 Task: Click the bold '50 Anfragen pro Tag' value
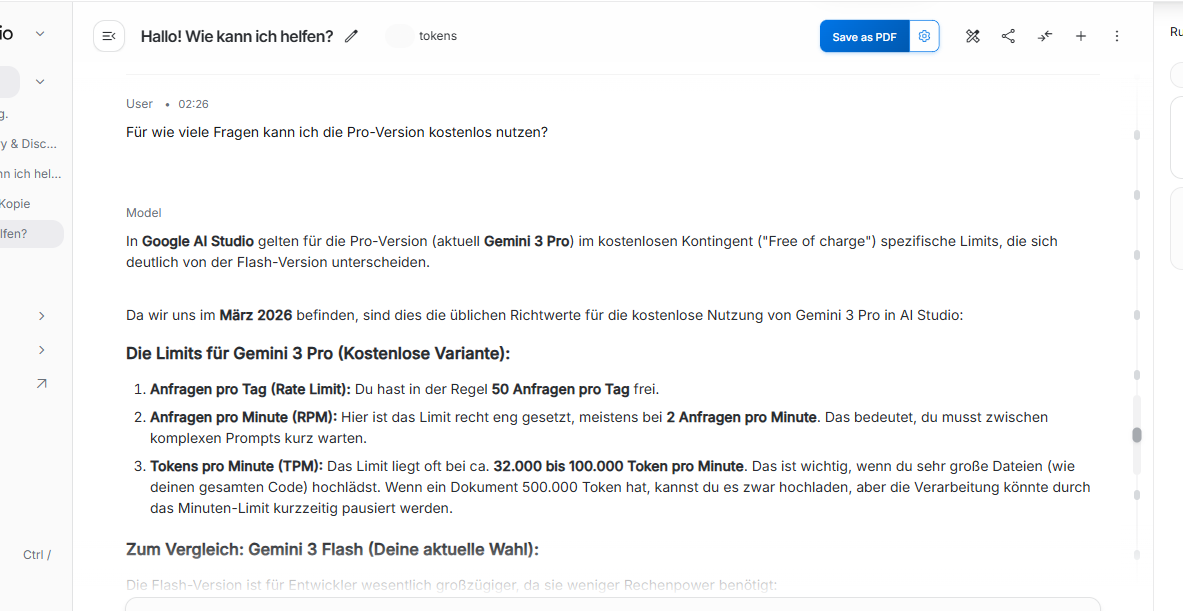click(x=561, y=389)
